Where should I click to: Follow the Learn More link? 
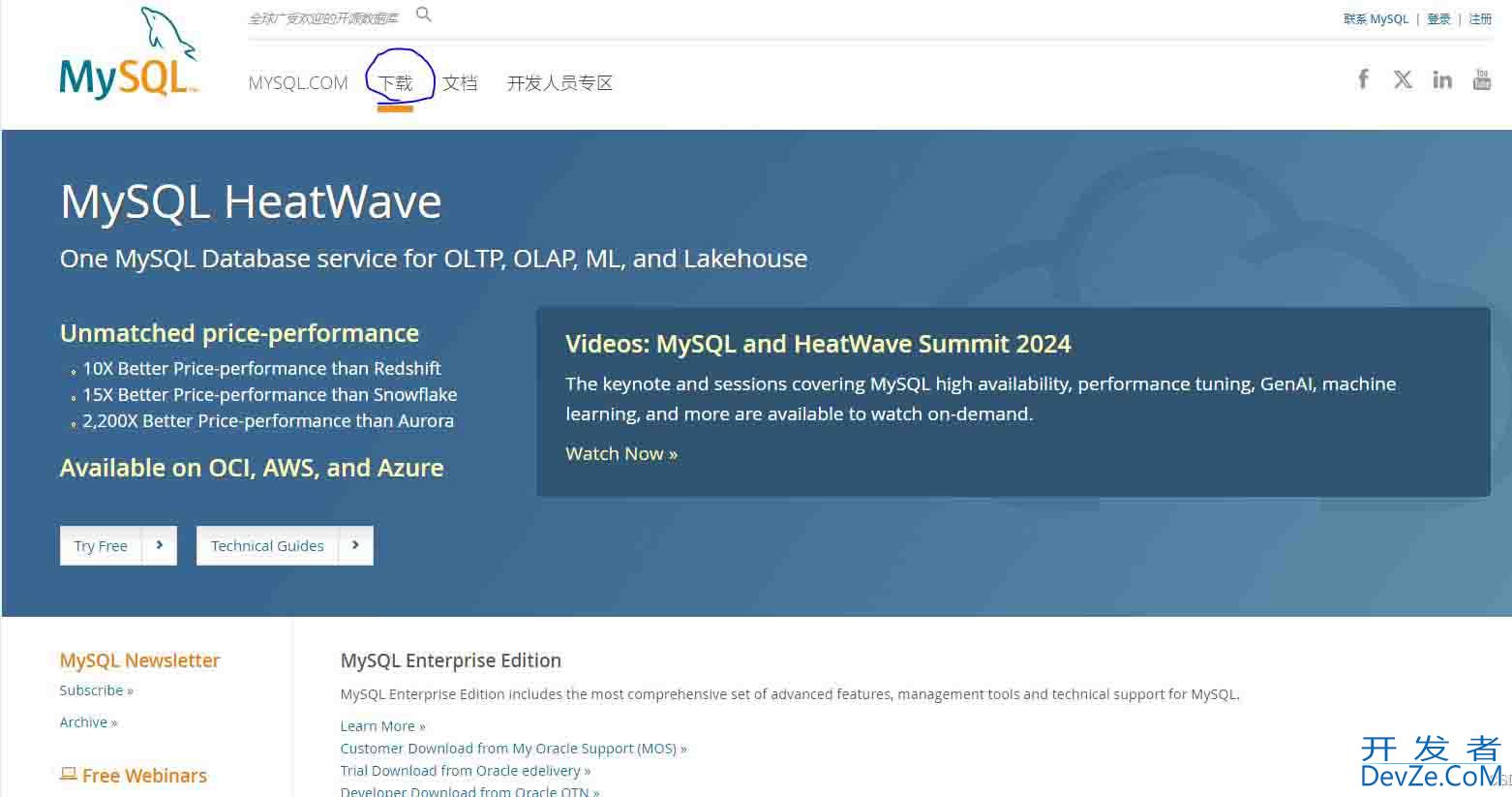point(382,726)
